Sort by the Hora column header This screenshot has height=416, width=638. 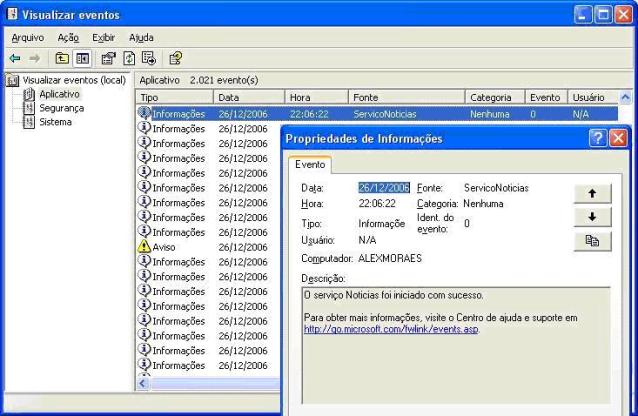[317, 98]
